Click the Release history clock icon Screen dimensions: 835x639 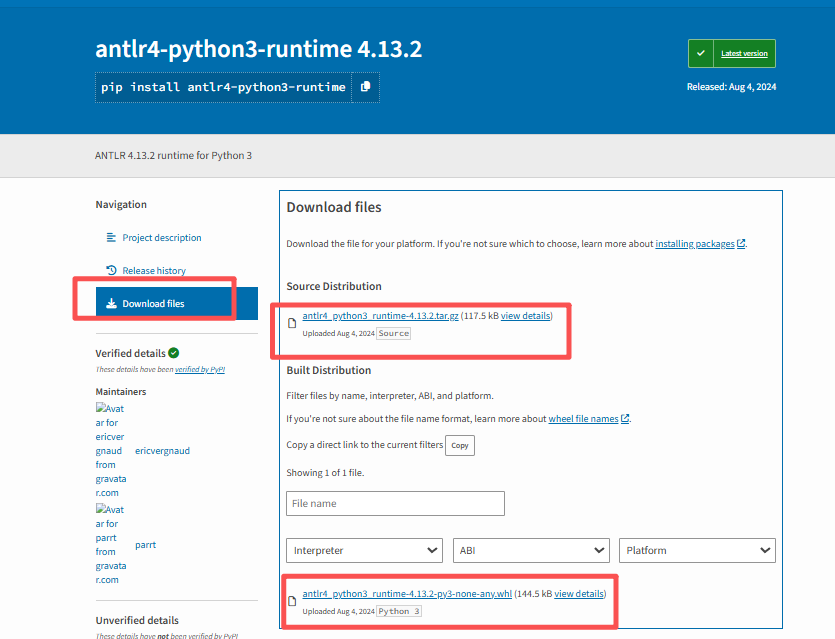pyautogui.click(x=111, y=270)
